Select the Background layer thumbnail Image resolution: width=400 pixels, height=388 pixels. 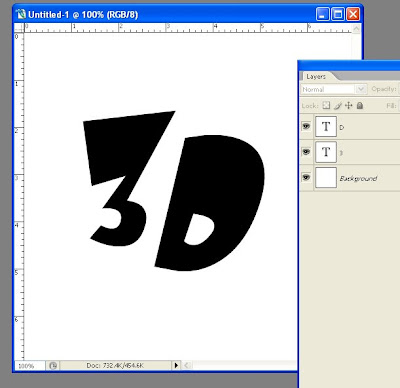tap(326, 177)
